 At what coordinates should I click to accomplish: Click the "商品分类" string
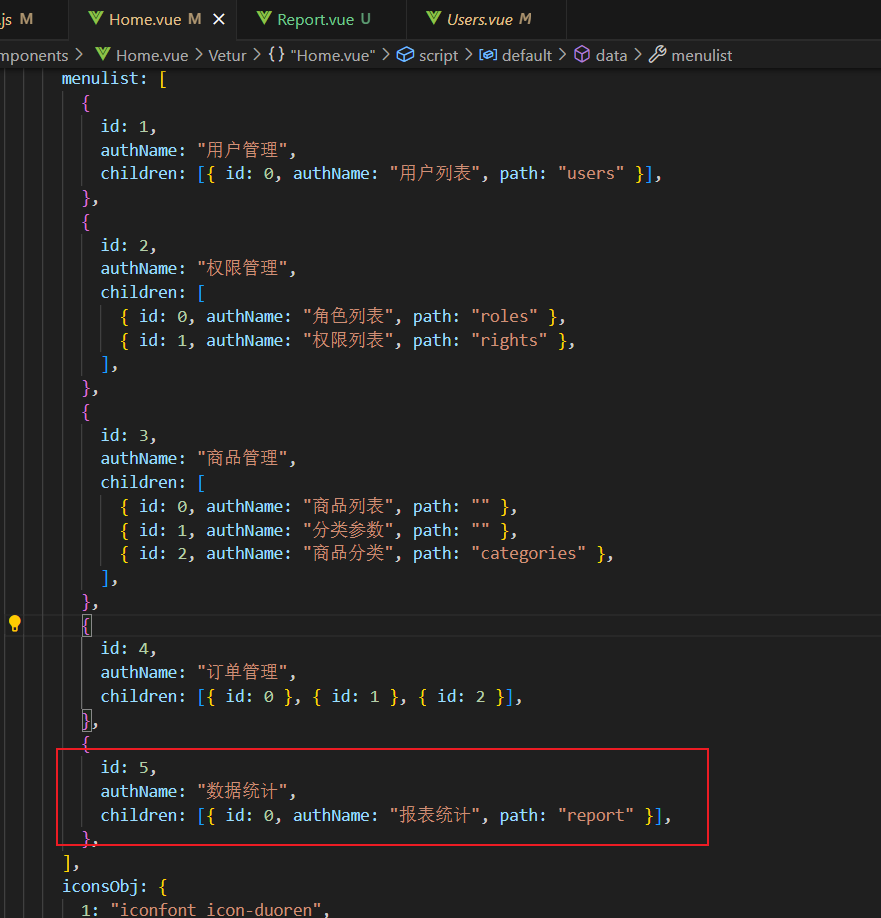[348, 553]
